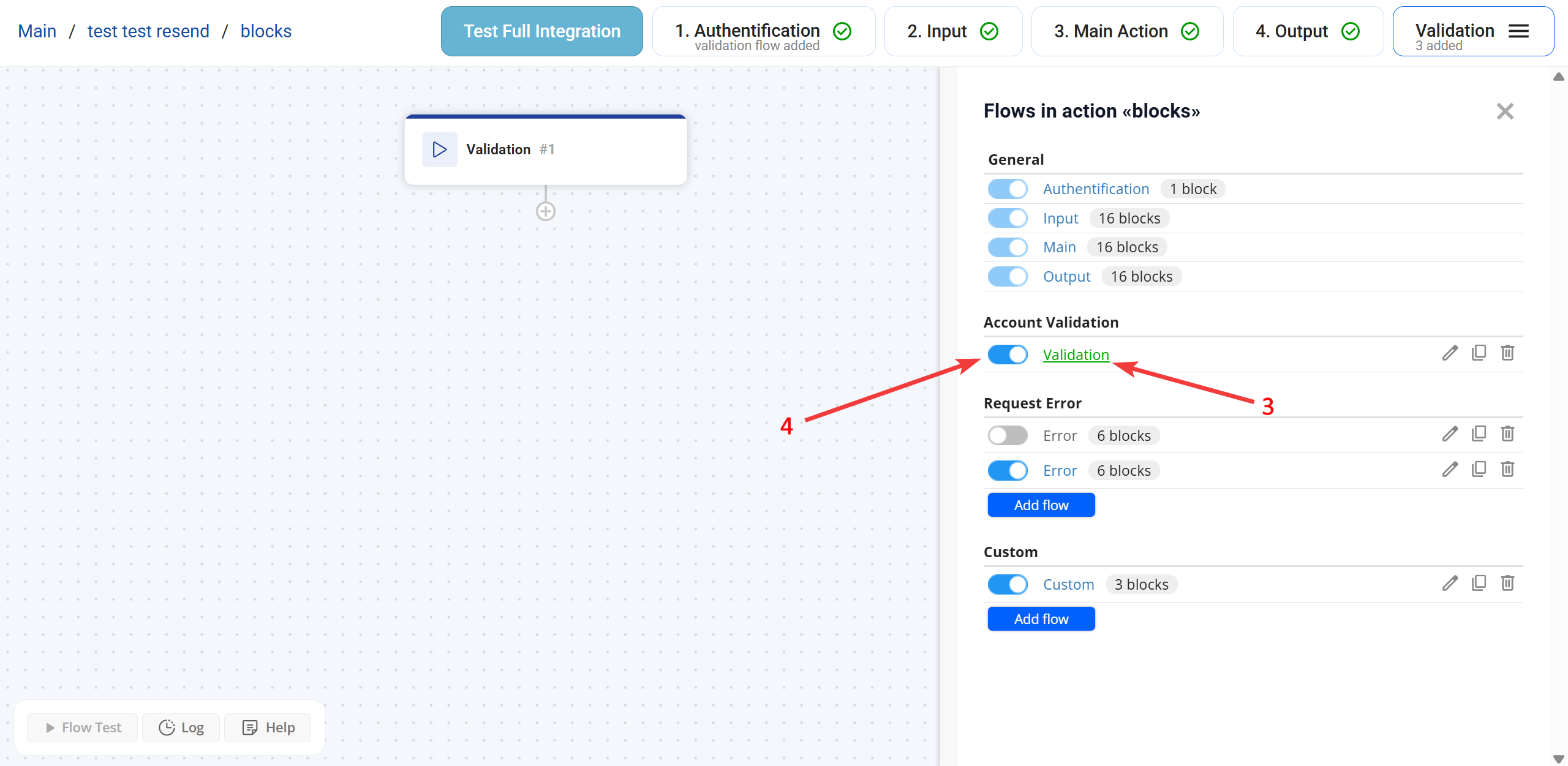Delete the disabled Error flow via trash icon
Viewport: 1568px width, 766px height.
(1507, 434)
